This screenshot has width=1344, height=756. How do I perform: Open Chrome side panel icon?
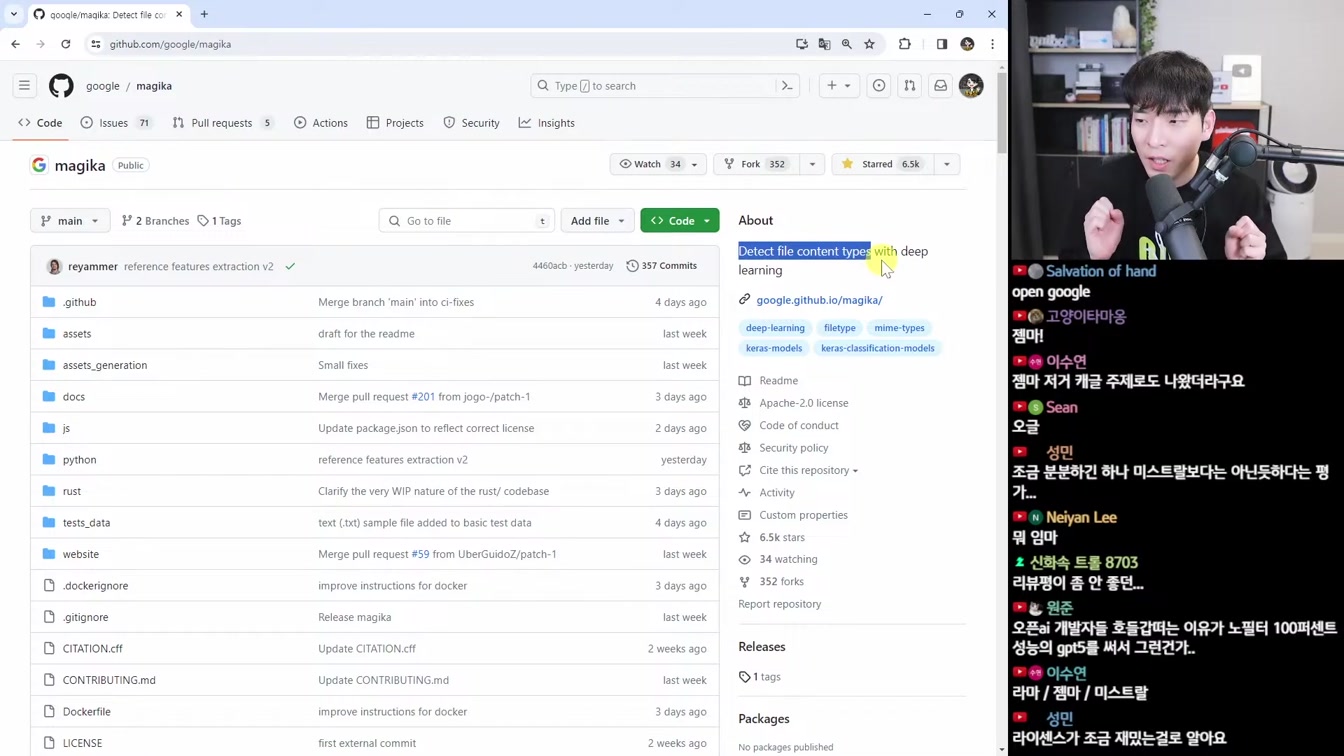[x=942, y=44]
